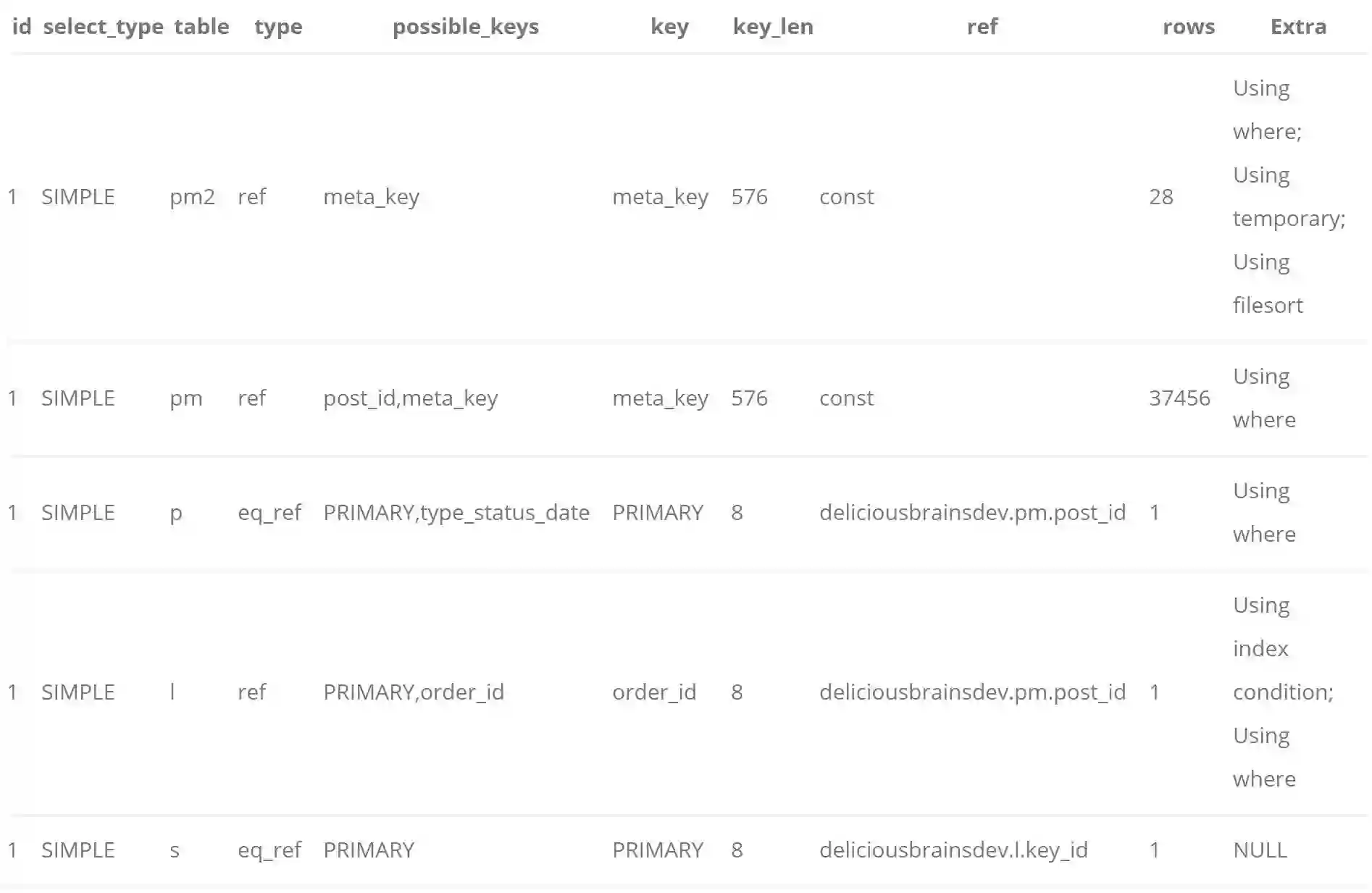1372x893 pixels.
Task: Click the "key_len" column header
Action: coord(772,27)
